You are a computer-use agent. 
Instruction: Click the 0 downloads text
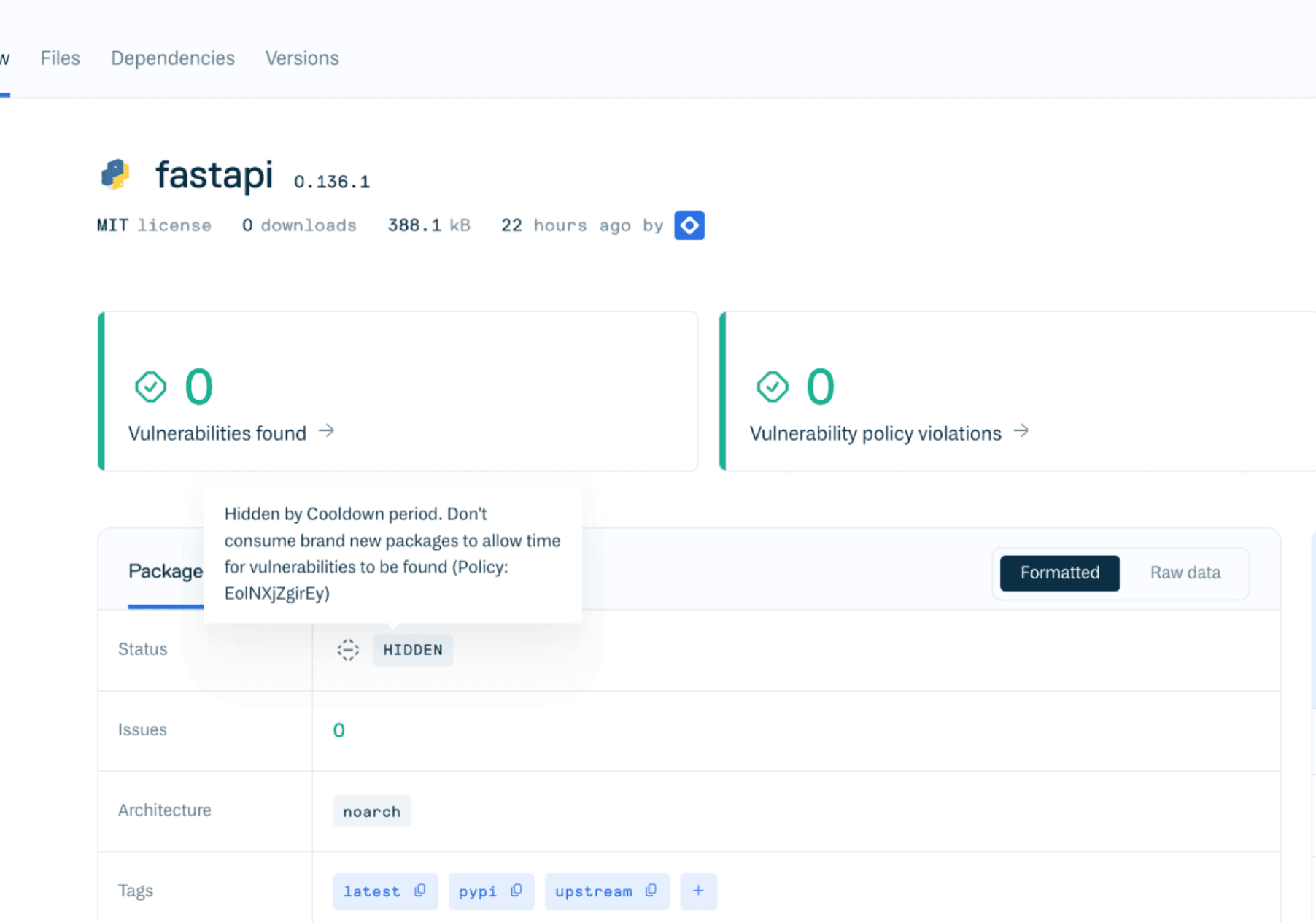[x=299, y=225]
